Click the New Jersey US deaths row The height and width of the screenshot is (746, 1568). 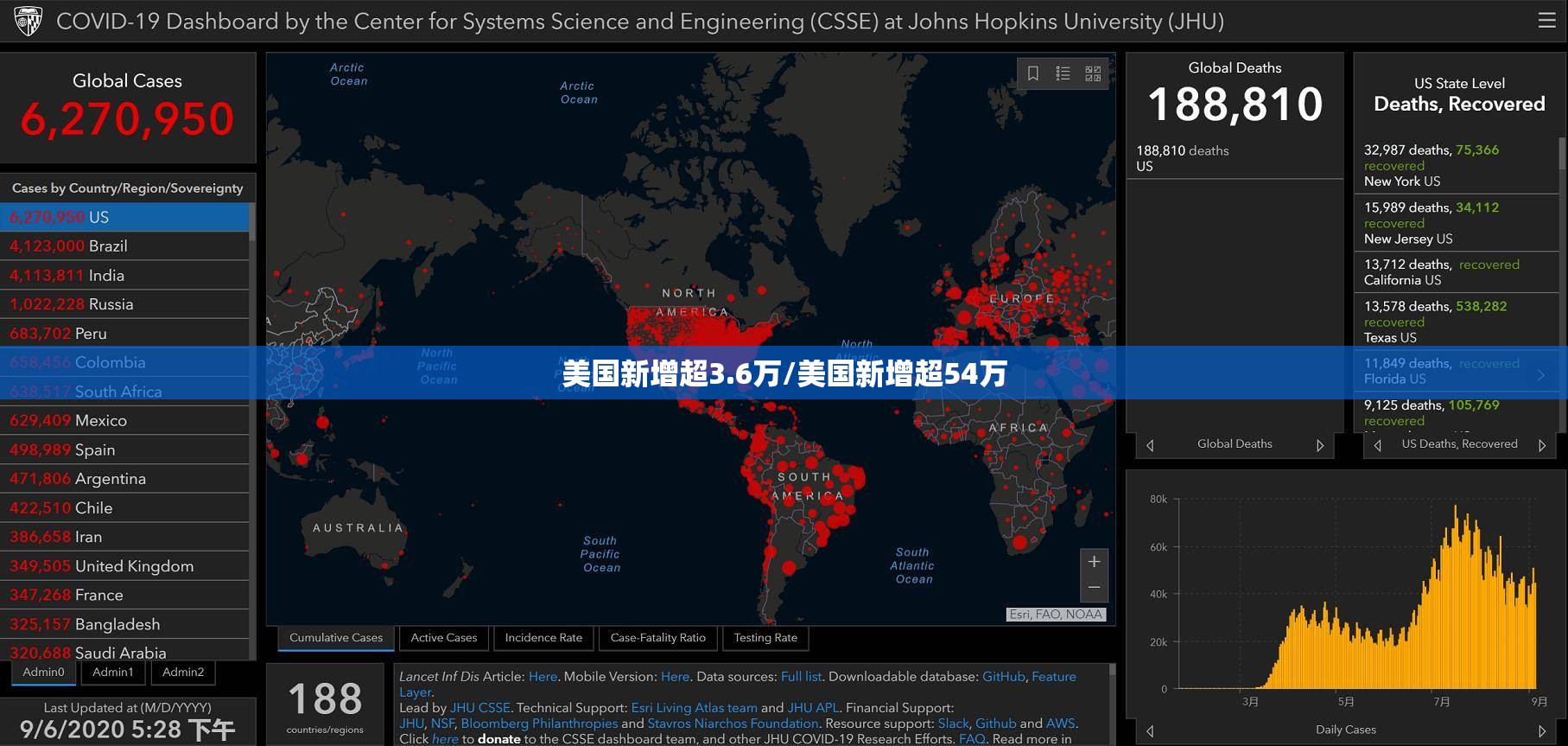tap(1456, 223)
